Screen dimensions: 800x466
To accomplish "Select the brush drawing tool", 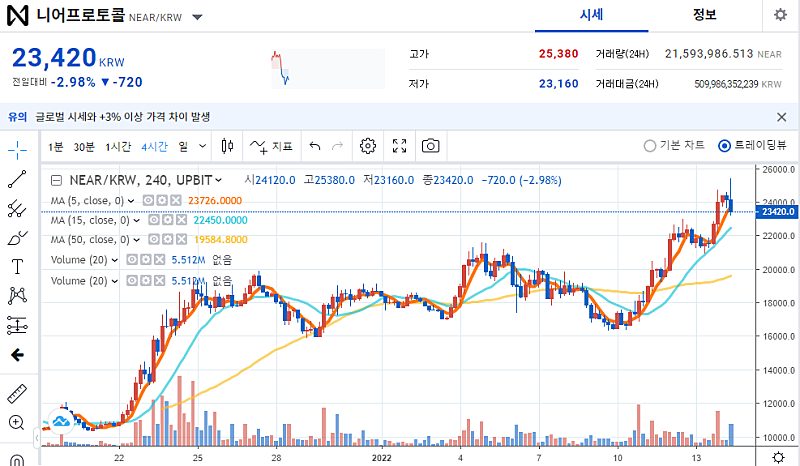I will 17,237.
